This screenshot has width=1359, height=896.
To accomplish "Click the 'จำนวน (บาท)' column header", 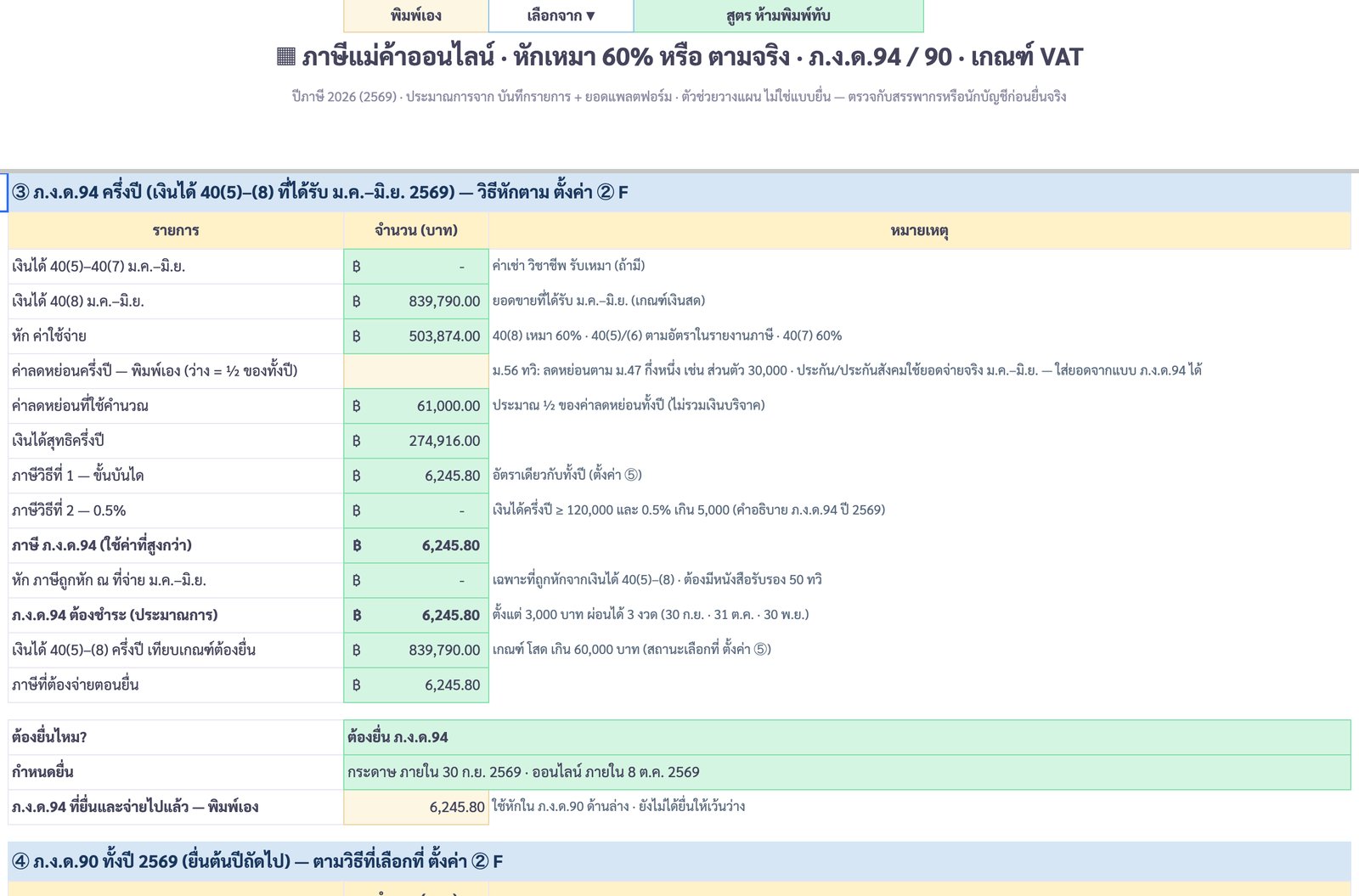I will point(416,230).
